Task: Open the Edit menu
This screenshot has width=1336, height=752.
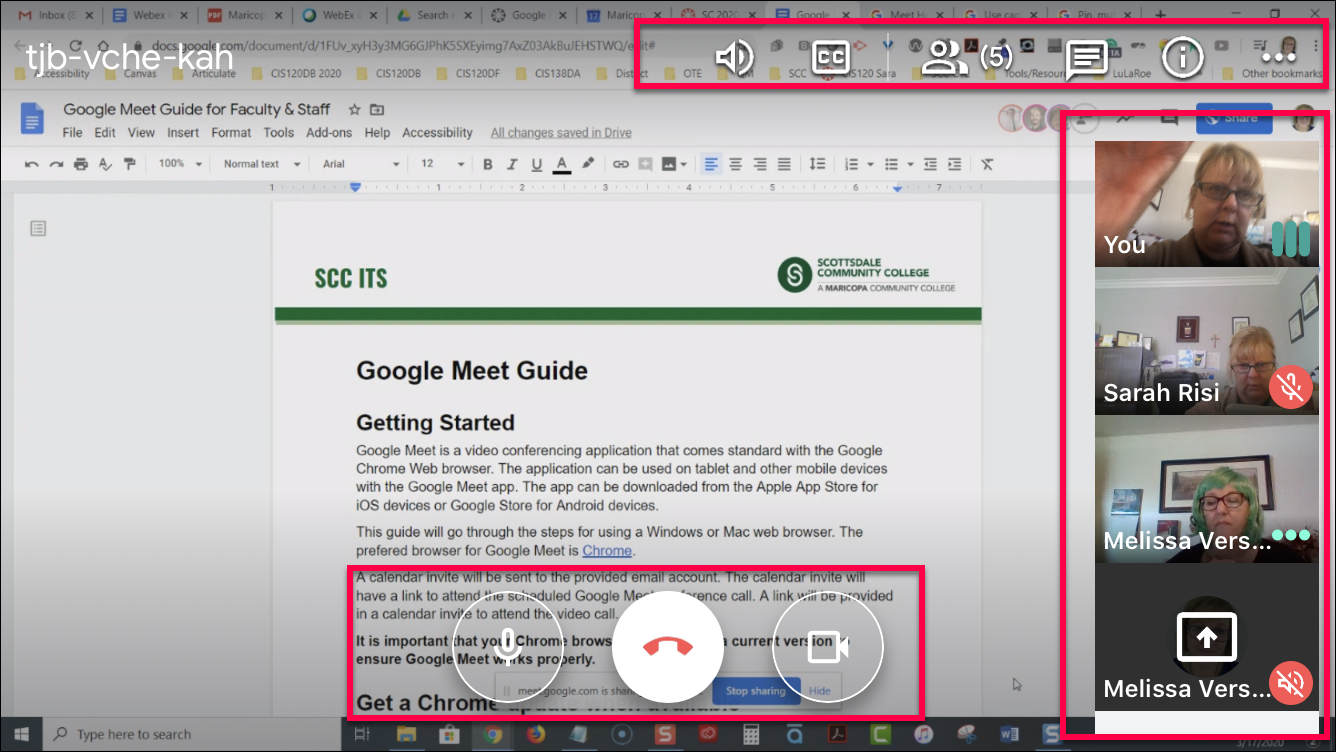Action: tap(105, 132)
